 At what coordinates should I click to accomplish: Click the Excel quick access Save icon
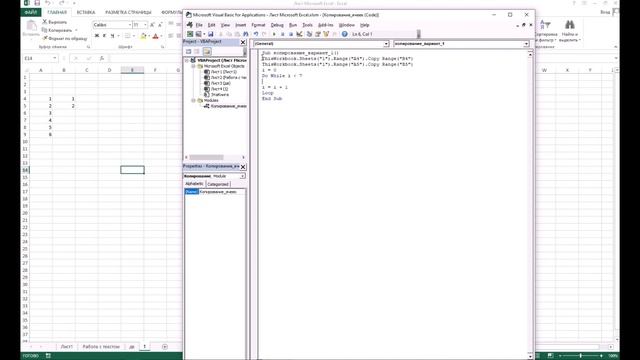(37, 3)
